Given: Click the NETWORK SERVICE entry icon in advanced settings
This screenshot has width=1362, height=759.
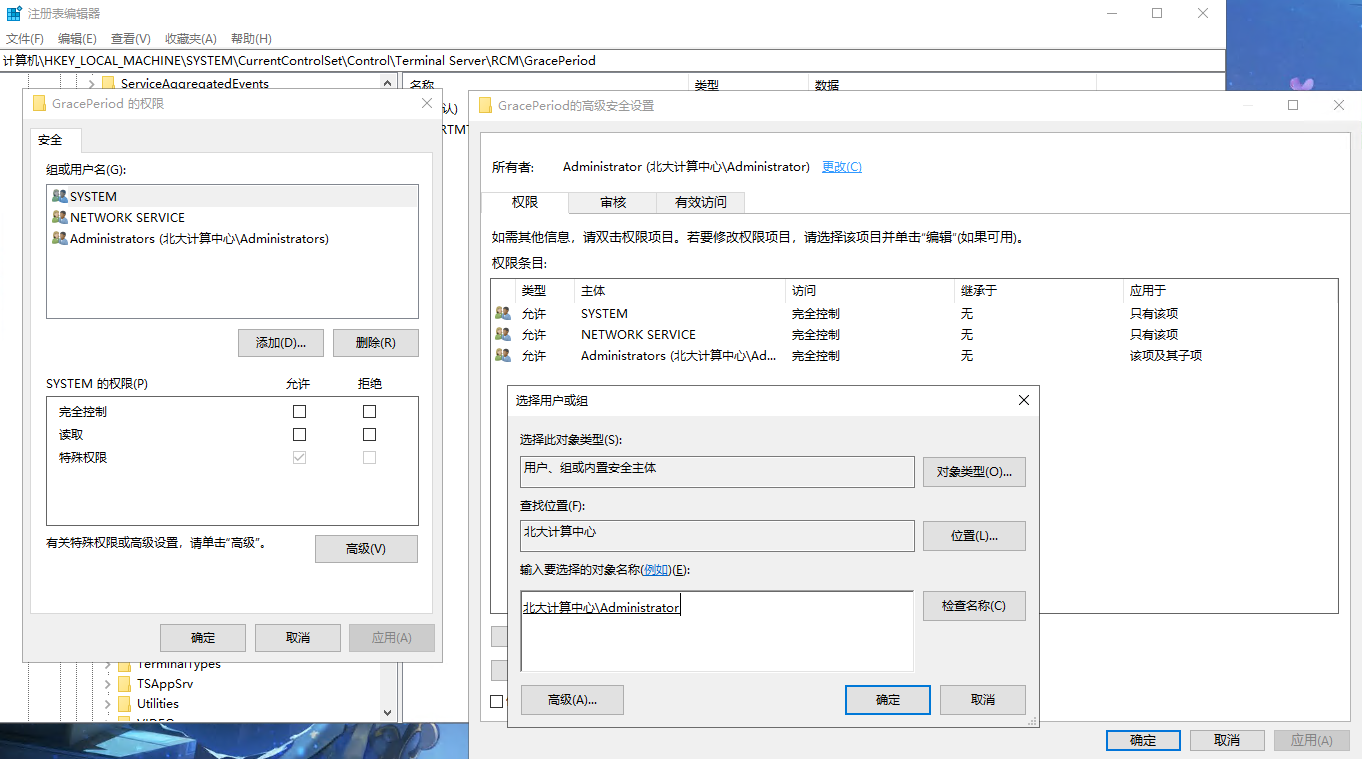Looking at the screenshot, I should pyautogui.click(x=503, y=335).
